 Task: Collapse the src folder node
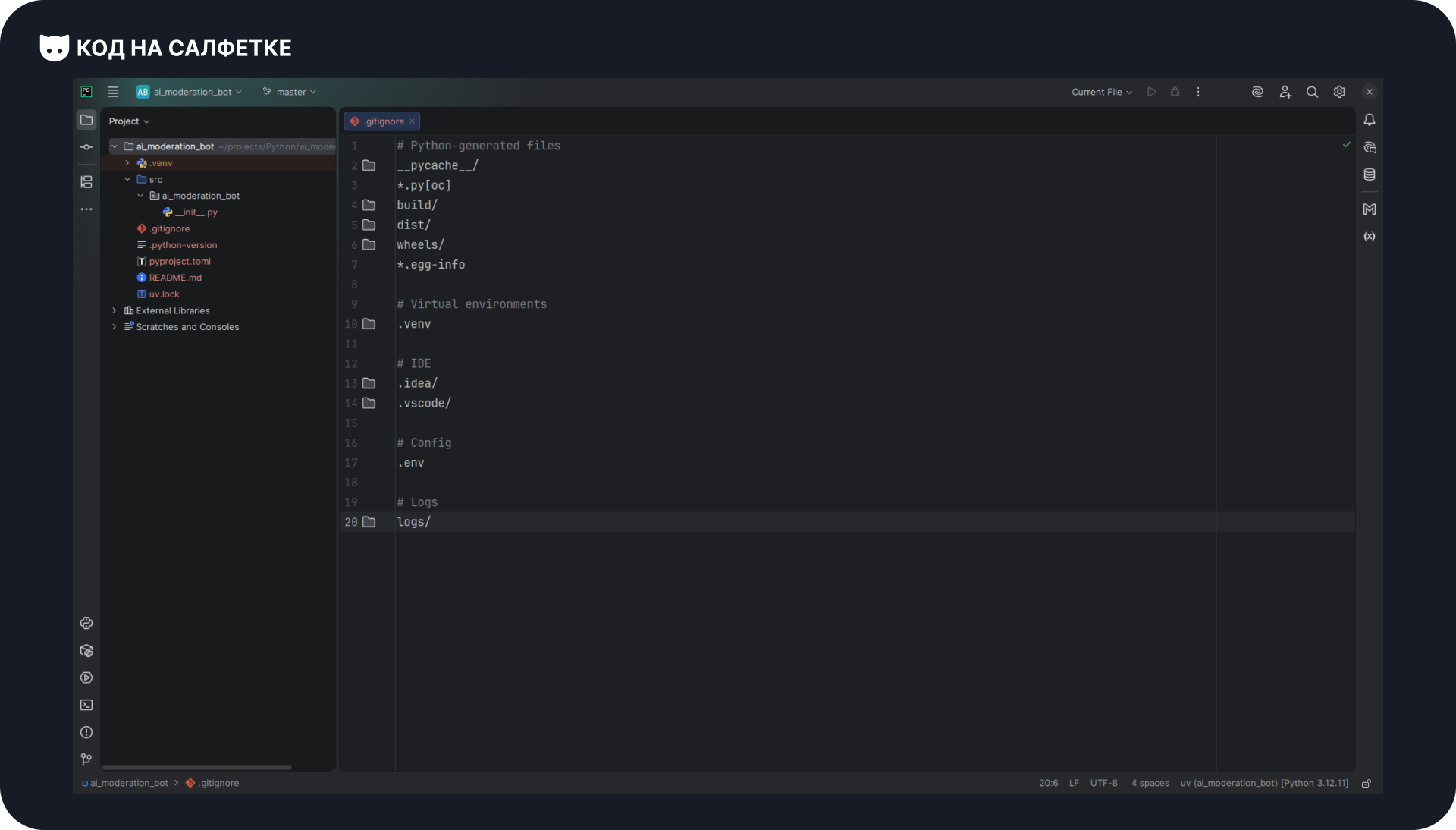coord(127,180)
